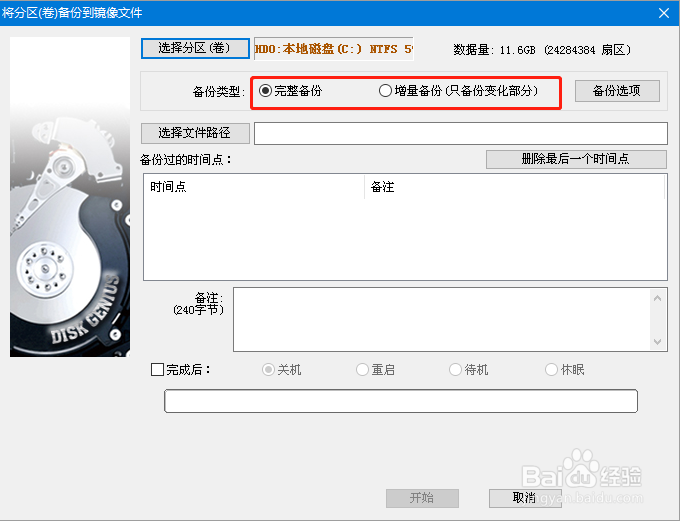Select the 休眠 radio option
The width and height of the screenshot is (680, 521).
coord(565,370)
